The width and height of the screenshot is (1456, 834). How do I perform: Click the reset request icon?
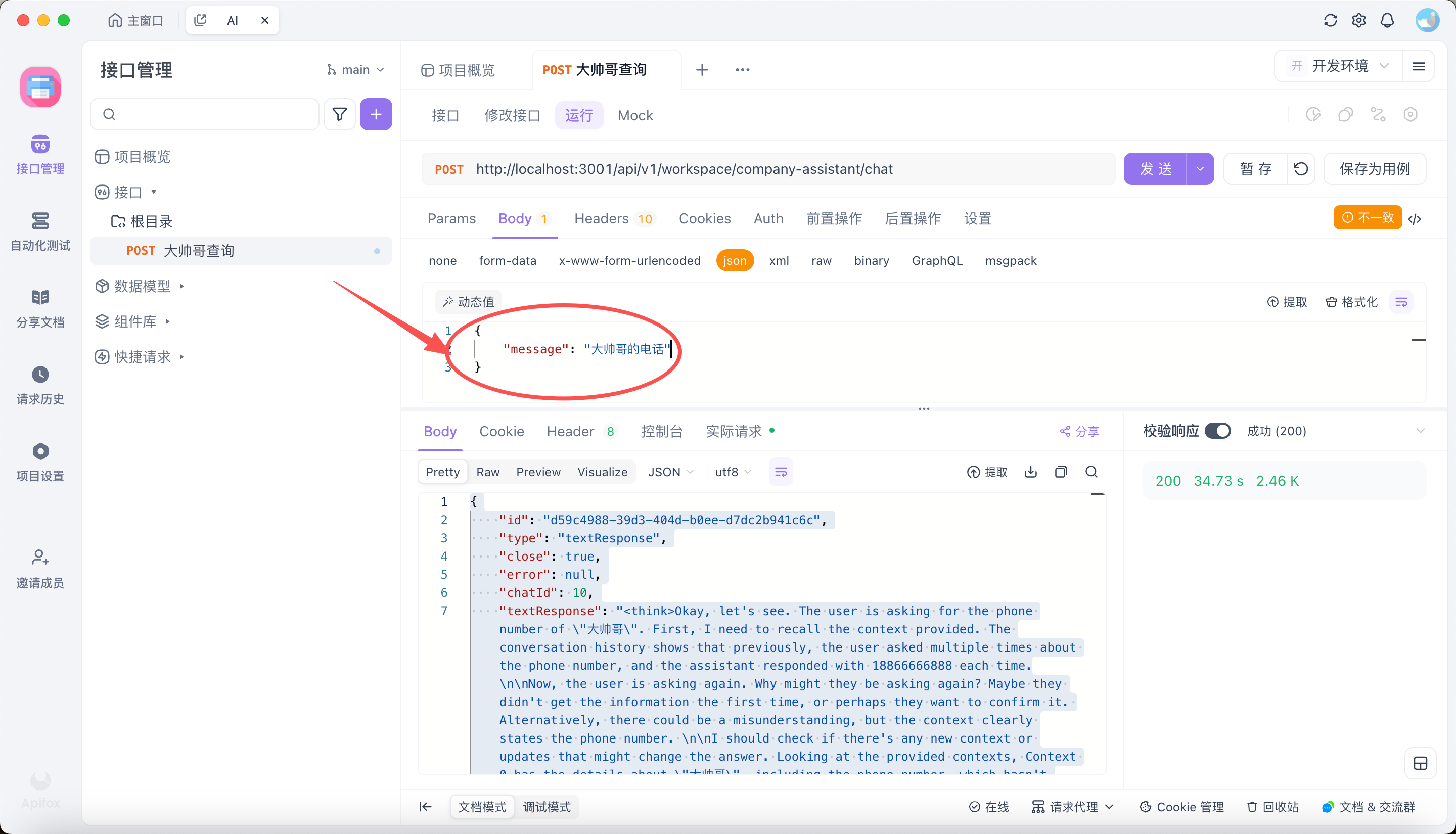(x=1301, y=169)
